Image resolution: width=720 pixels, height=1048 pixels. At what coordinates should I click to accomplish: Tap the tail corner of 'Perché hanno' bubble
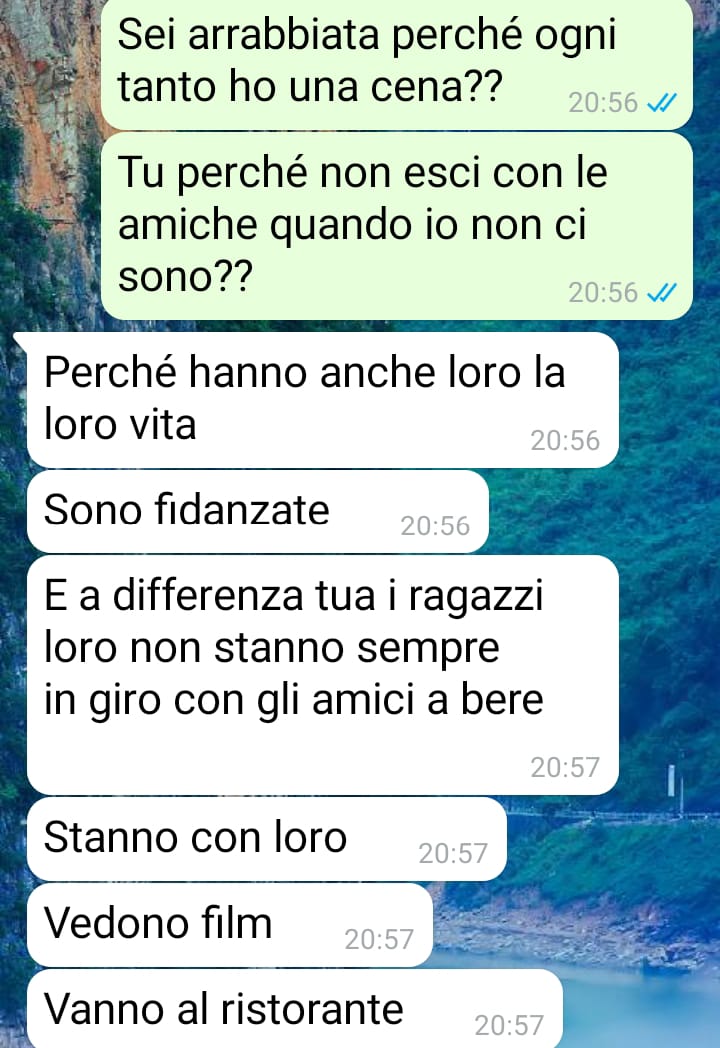[20, 340]
